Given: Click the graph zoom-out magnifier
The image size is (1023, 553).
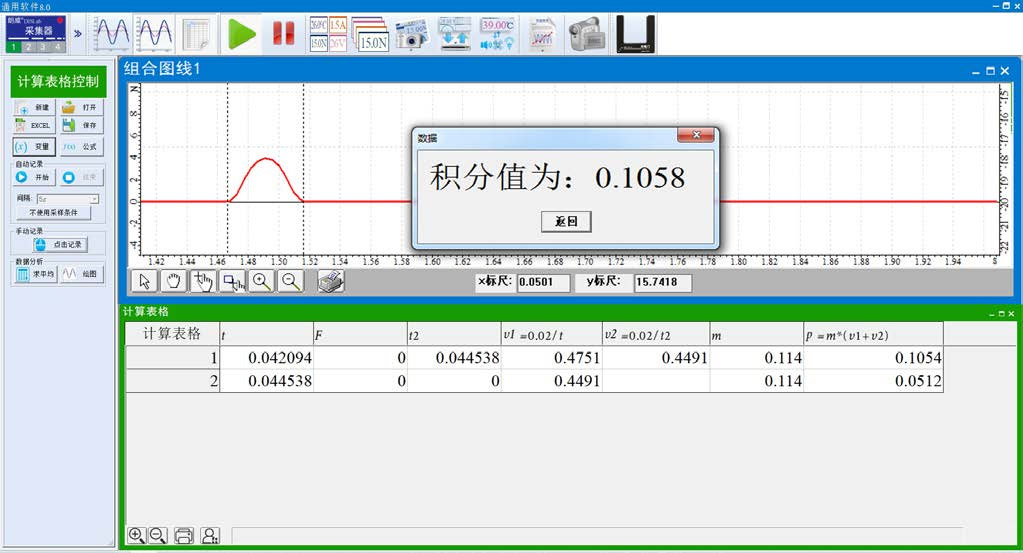Looking at the screenshot, I should click(291, 282).
